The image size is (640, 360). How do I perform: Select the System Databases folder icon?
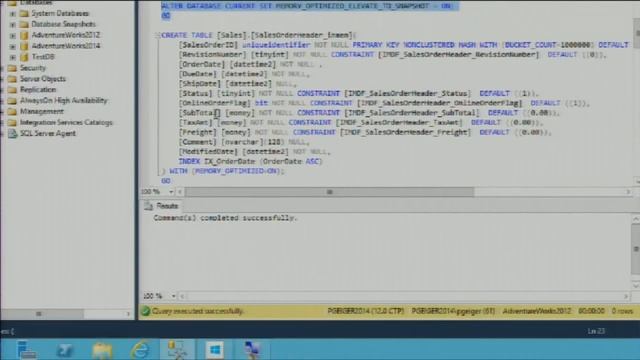24,13
